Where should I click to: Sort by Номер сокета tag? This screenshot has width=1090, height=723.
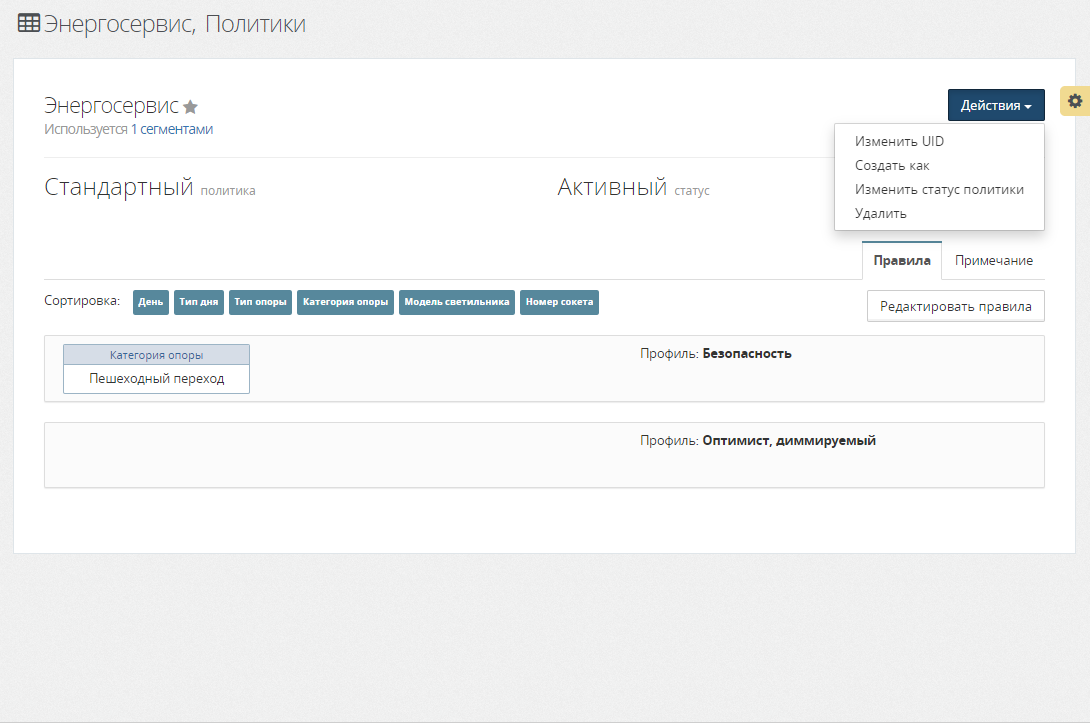(559, 302)
